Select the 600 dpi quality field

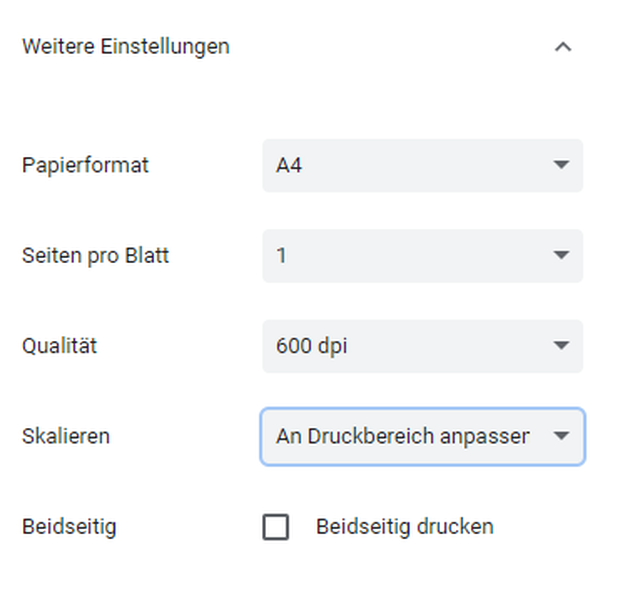(x=400, y=346)
